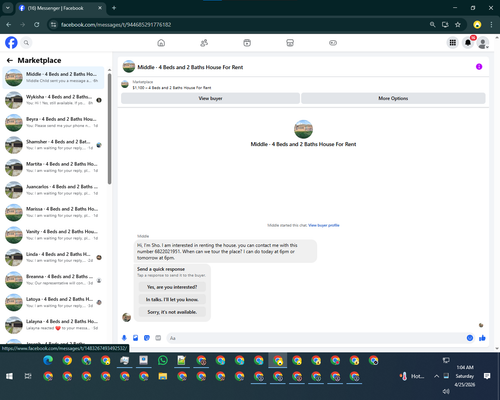Click the View buyer button
500x400 pixels.
click(210, 98)
